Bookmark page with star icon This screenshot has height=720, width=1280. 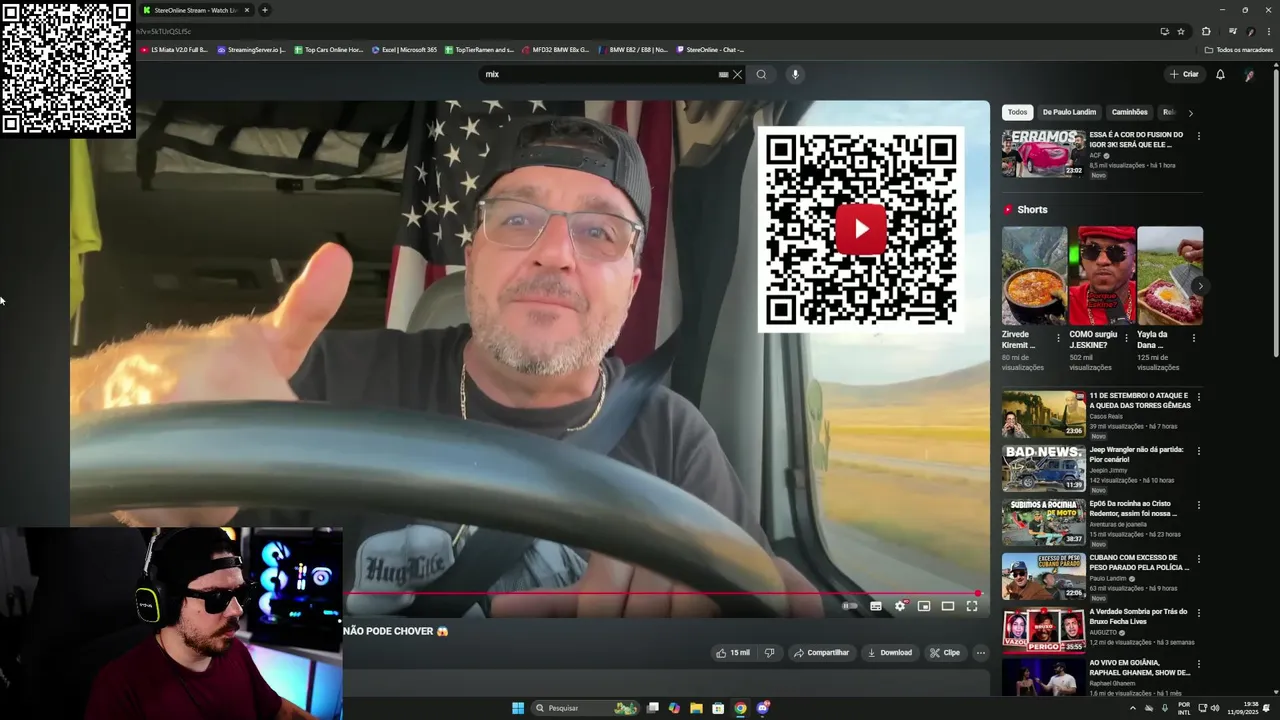[x=1181, y=31]
